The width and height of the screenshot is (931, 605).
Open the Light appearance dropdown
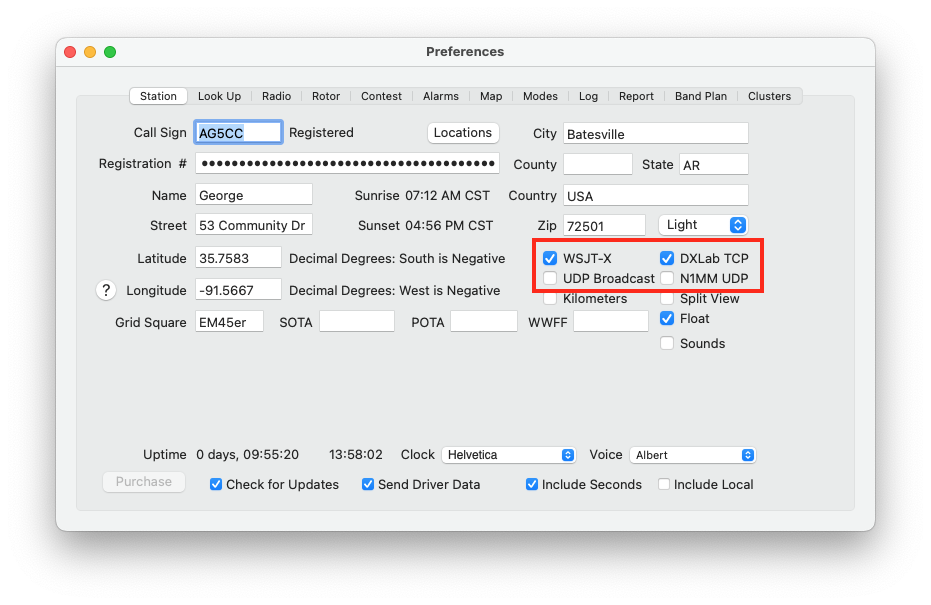click(x=703, y=225)
